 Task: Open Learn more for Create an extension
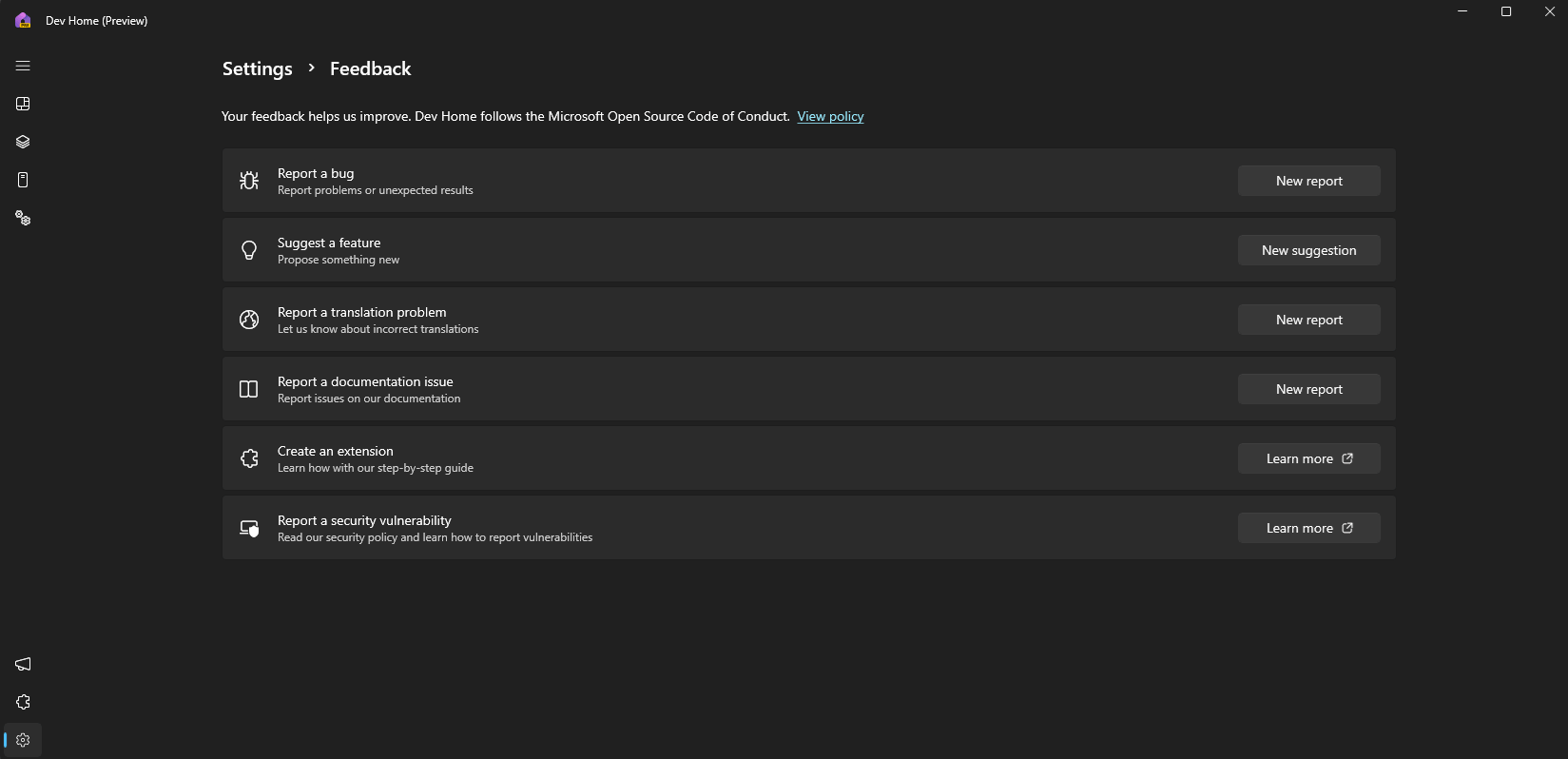1308,458
